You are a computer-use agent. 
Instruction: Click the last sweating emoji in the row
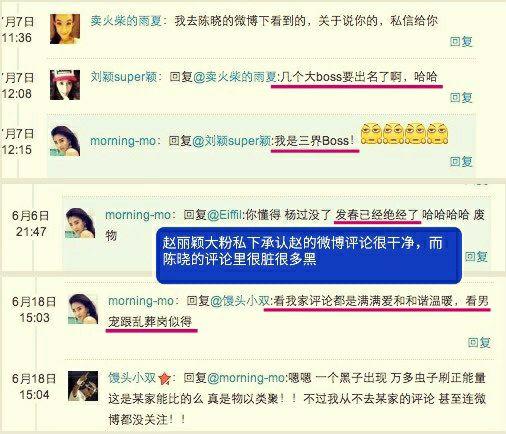[437, 133]
